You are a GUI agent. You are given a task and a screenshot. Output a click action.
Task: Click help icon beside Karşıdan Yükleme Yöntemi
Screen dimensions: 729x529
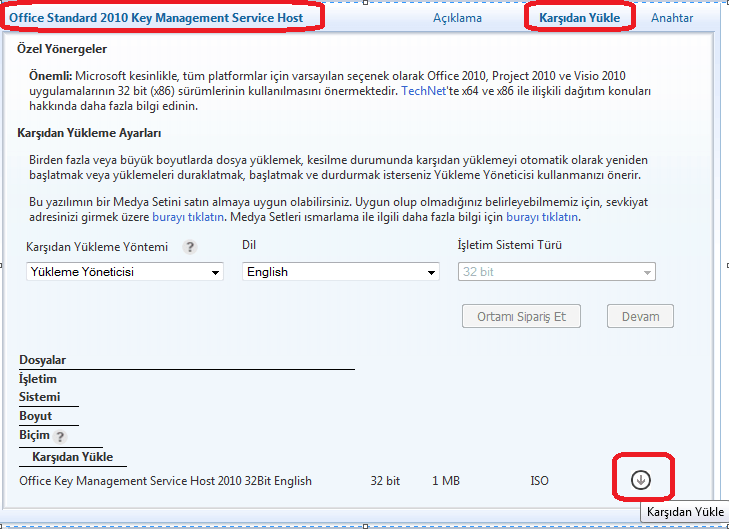(x=189, y=247)
